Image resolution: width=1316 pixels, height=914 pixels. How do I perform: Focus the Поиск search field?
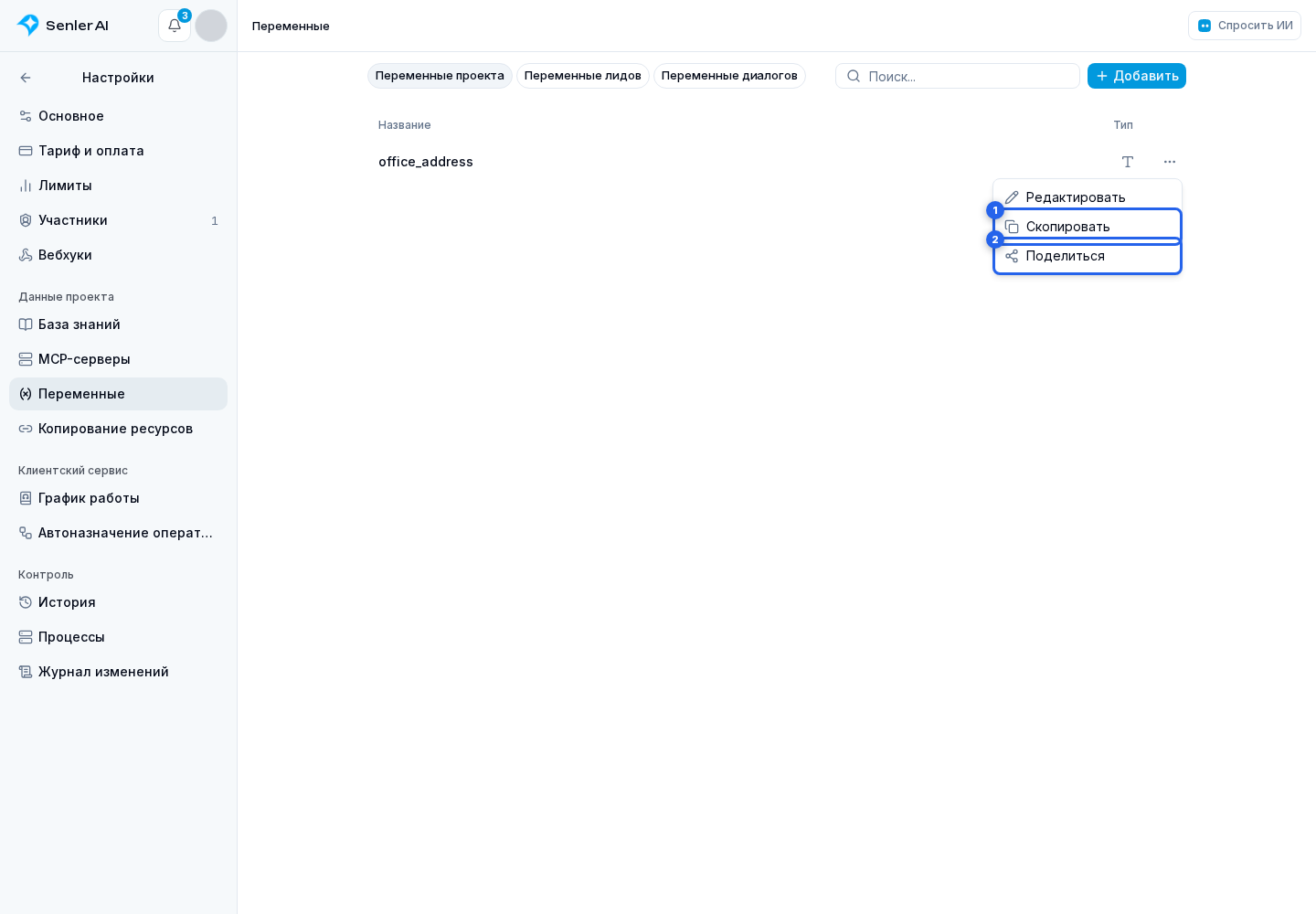pyautogui.click(x=958, y=76)
